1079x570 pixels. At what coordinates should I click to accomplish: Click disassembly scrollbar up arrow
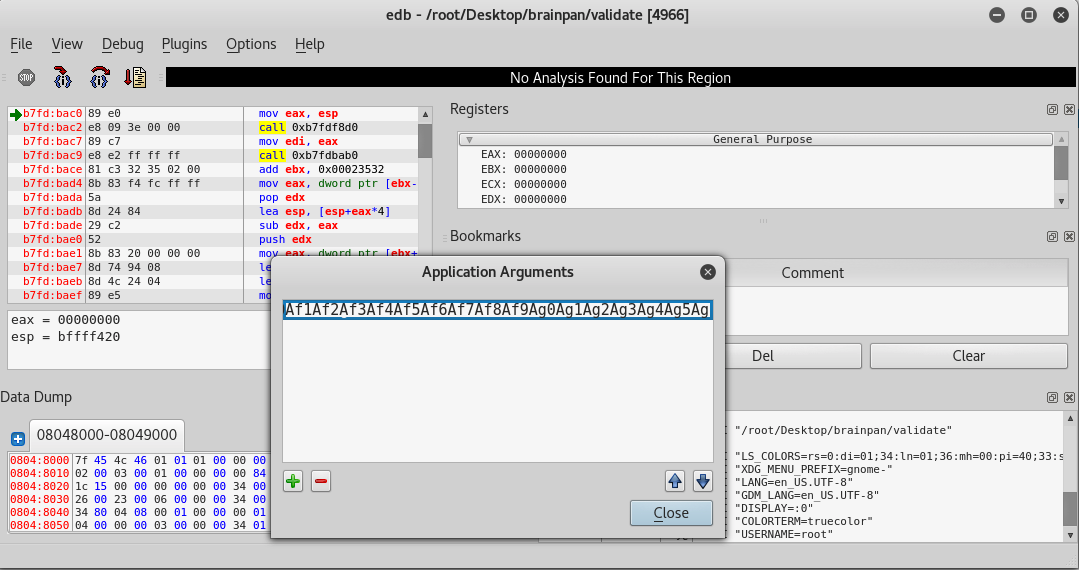point(425,114)
